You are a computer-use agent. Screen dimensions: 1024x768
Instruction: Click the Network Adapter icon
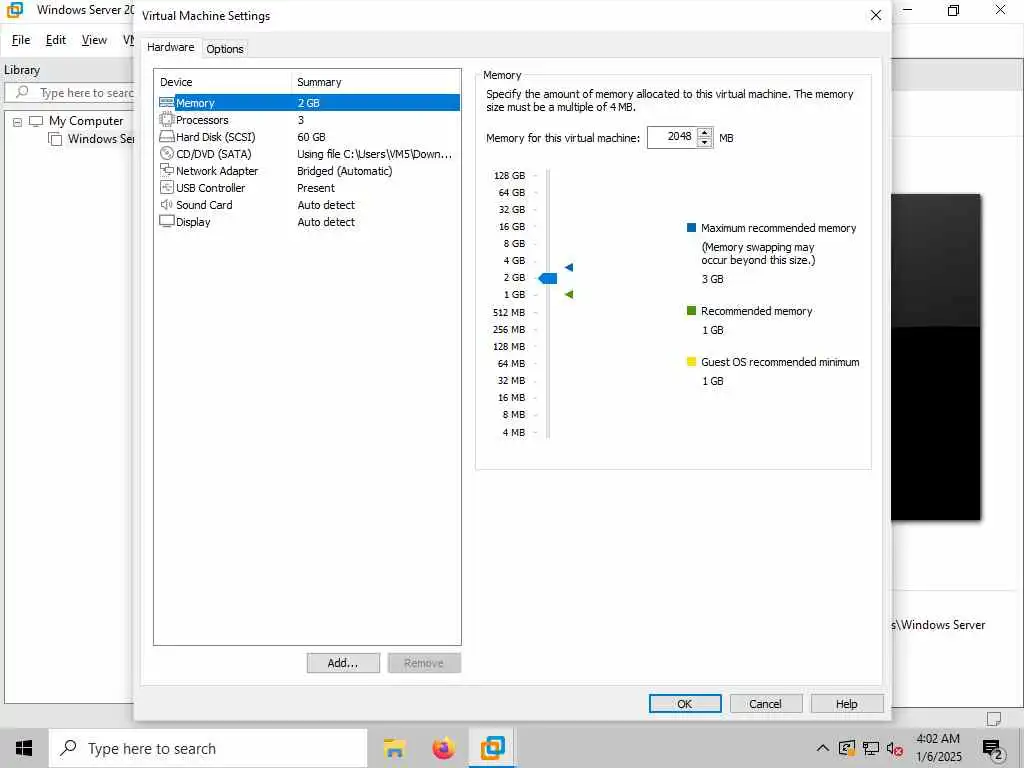pyautogui.click(x=167, y=170)
